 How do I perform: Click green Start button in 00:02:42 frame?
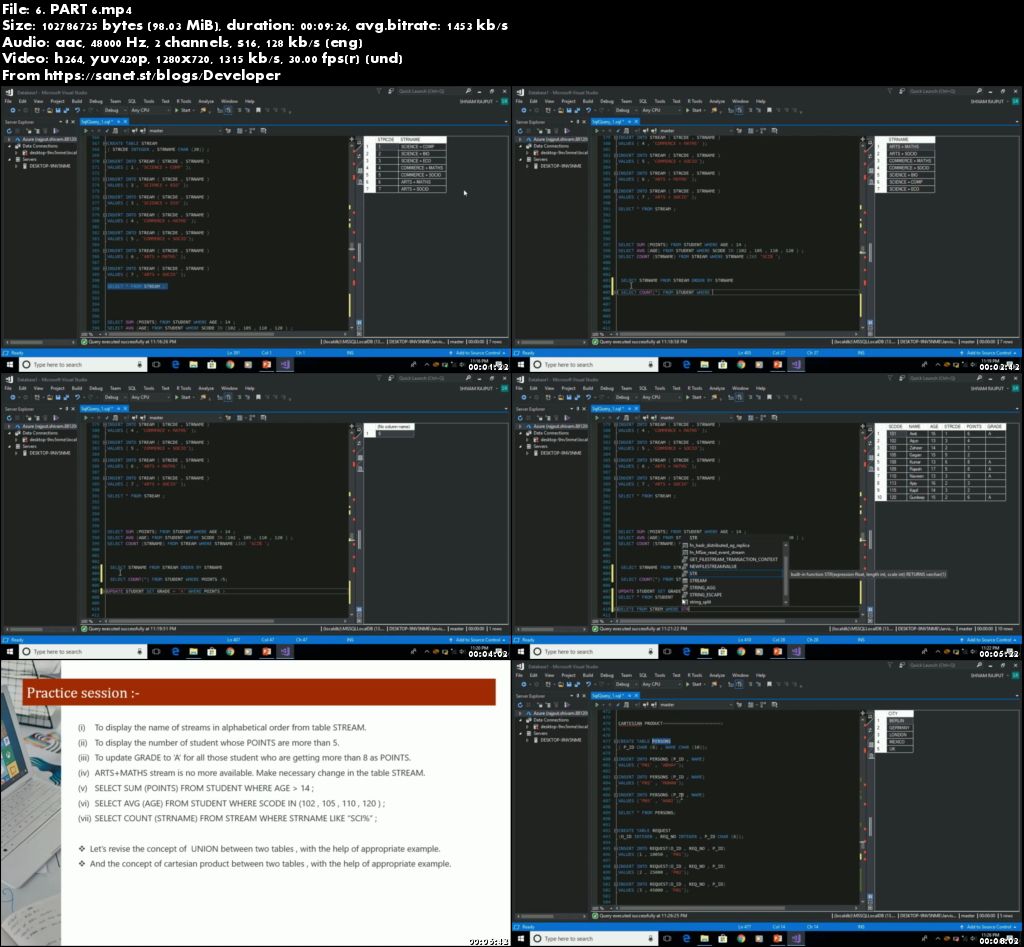tap(694, 110)
